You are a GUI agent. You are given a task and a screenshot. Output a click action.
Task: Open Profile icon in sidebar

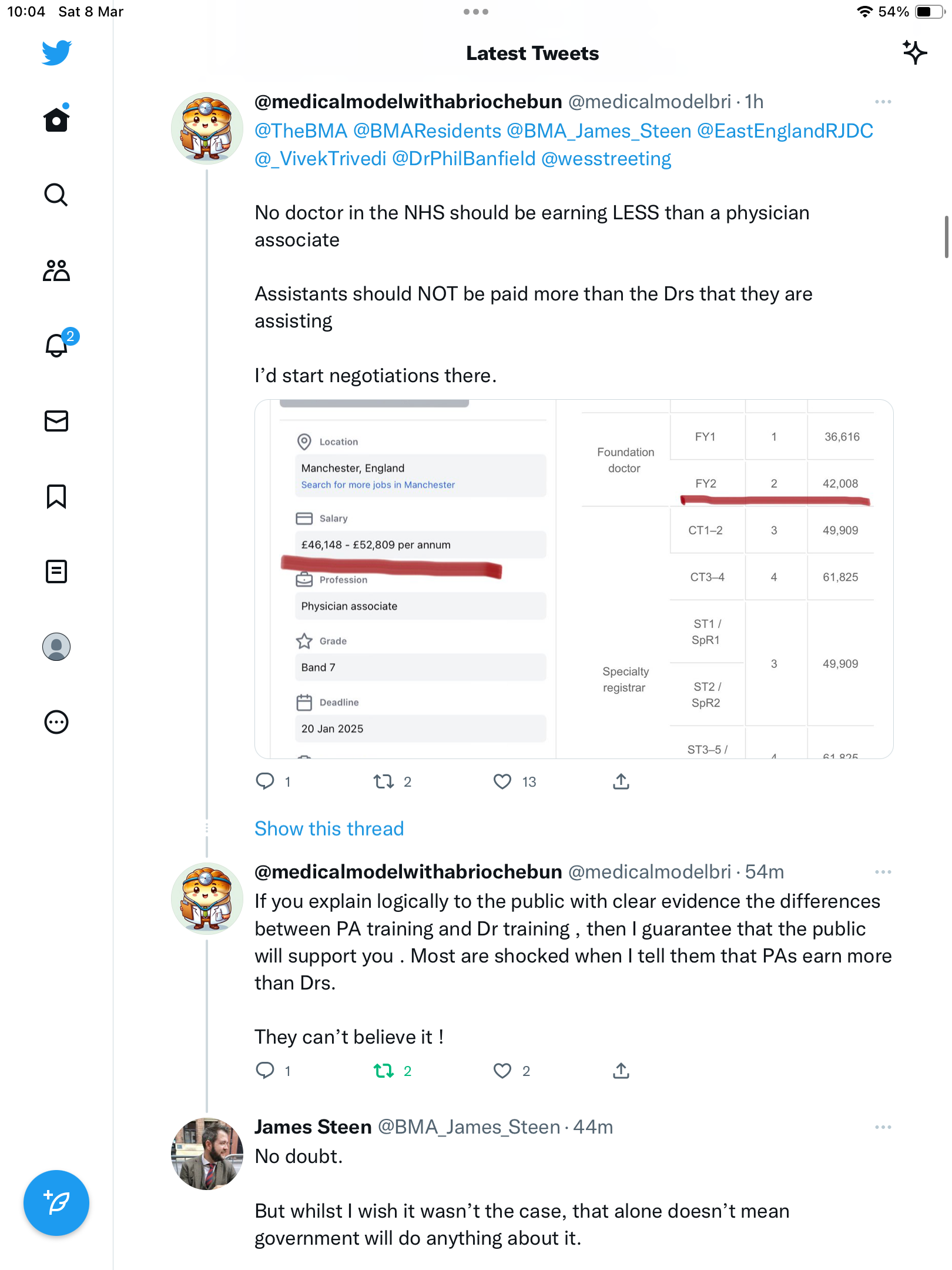pyautogui.click(x=56, y=647)
